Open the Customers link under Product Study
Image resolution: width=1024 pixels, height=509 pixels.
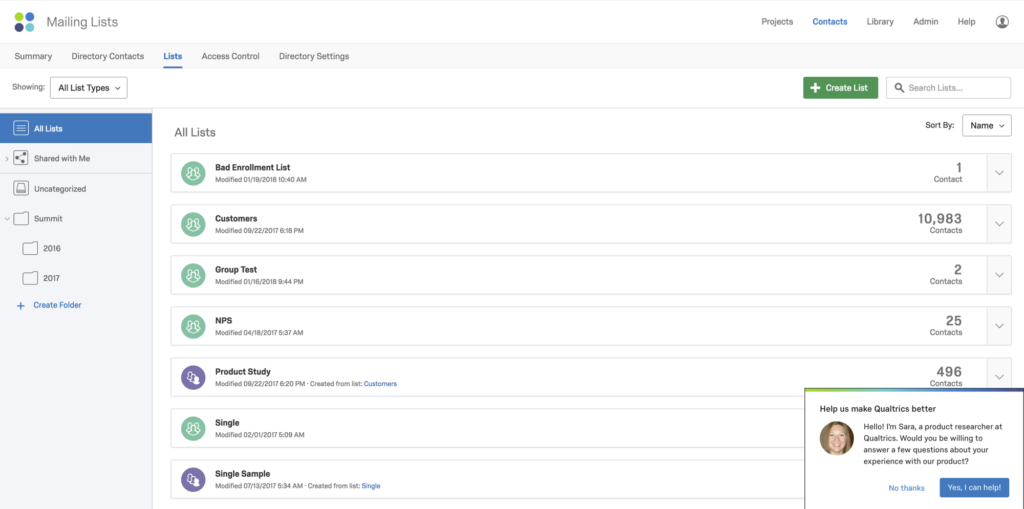coord(380,384)
